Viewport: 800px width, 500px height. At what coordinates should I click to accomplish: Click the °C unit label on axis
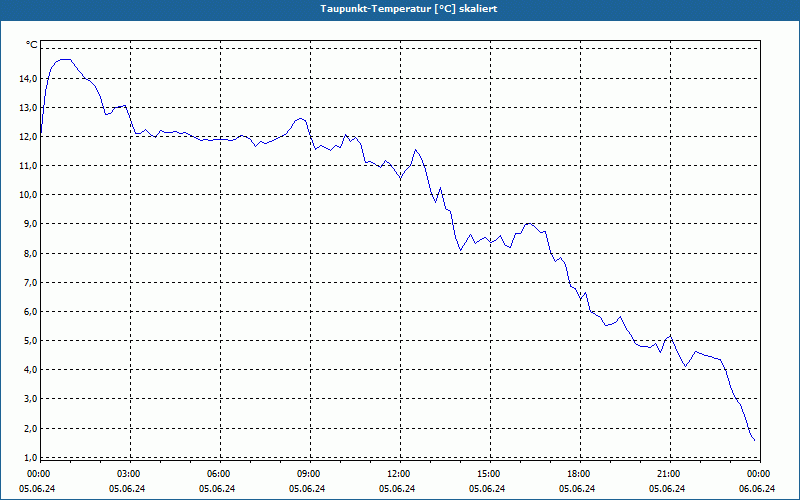[x=32, y=45]
